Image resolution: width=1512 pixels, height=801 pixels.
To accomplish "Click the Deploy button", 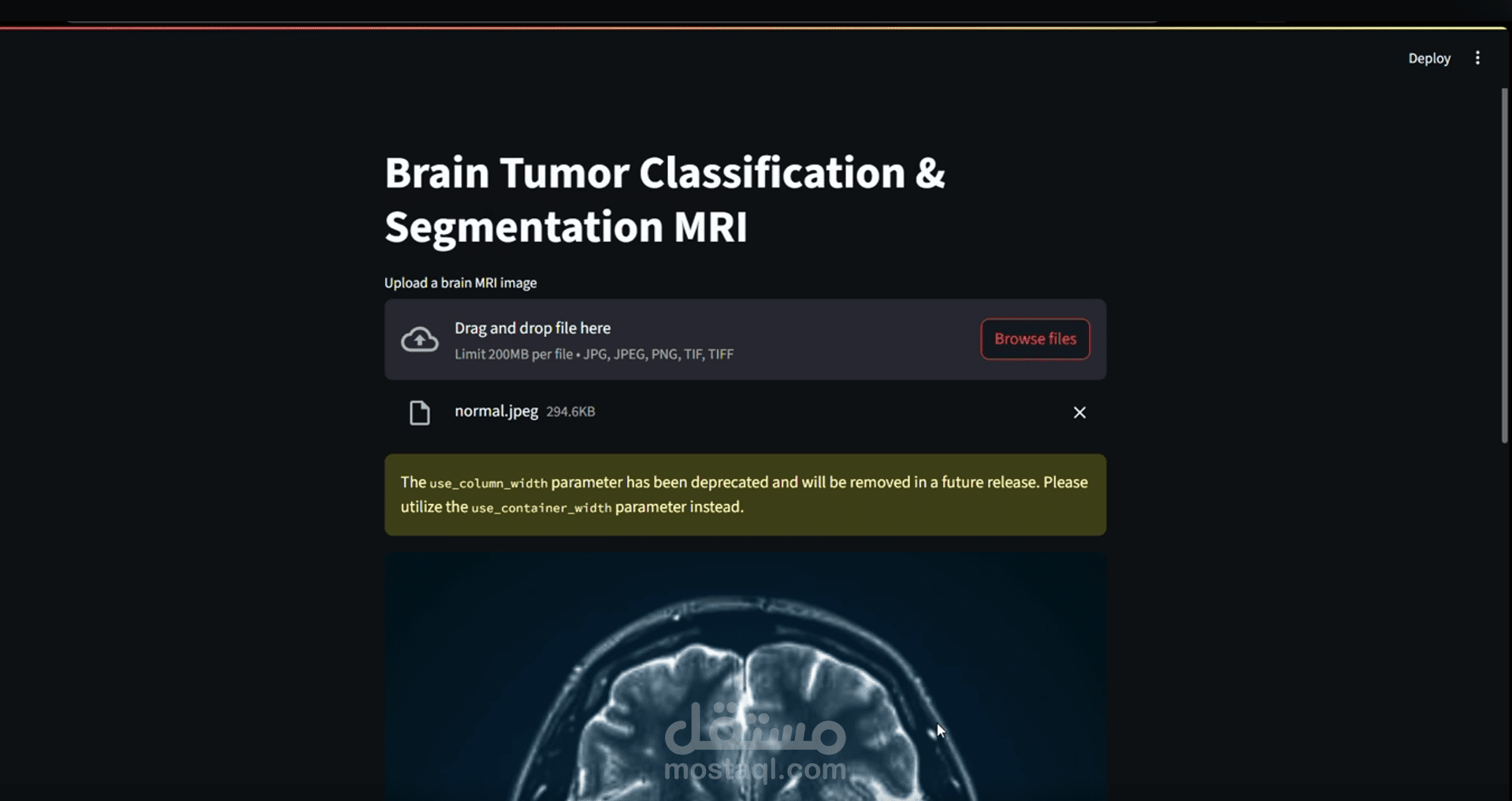I will click(1428, 58).
